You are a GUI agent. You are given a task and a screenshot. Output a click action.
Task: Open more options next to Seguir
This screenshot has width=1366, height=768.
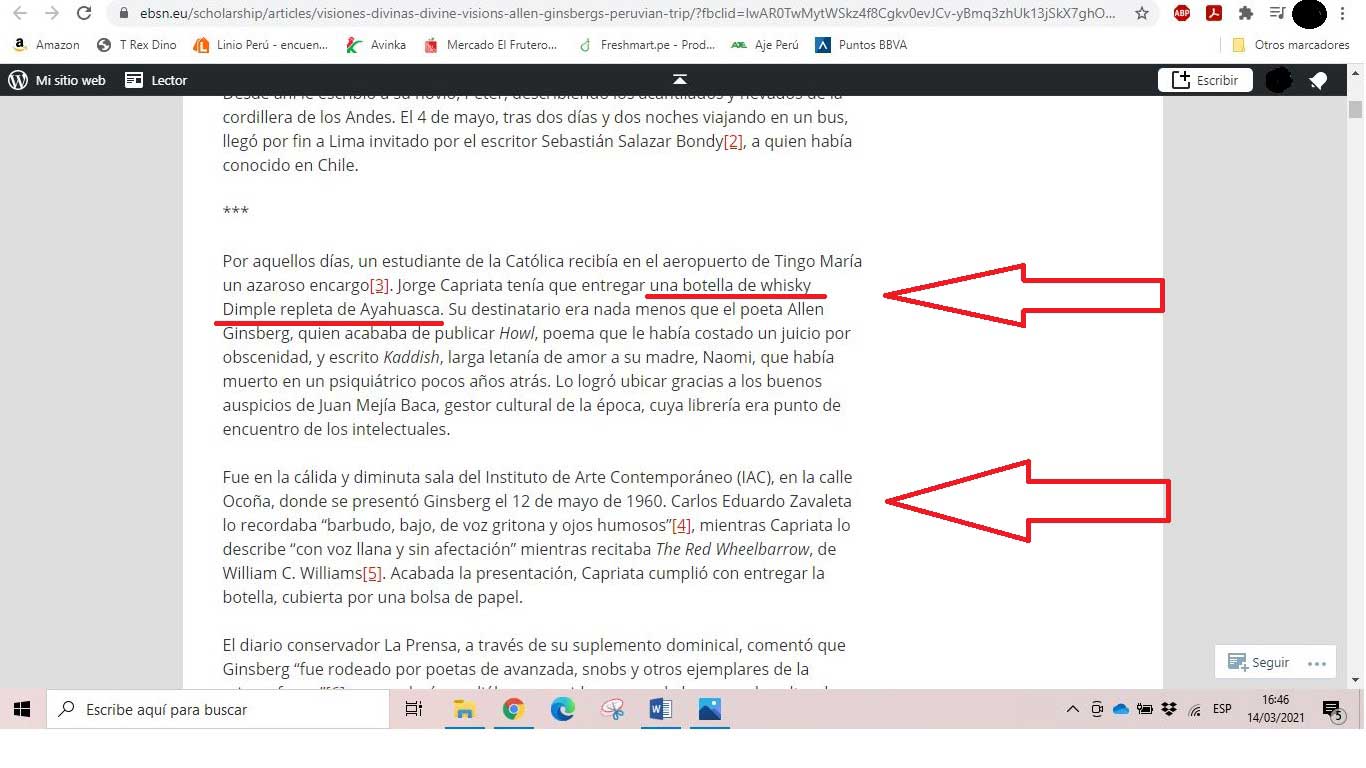point(1316,663)
